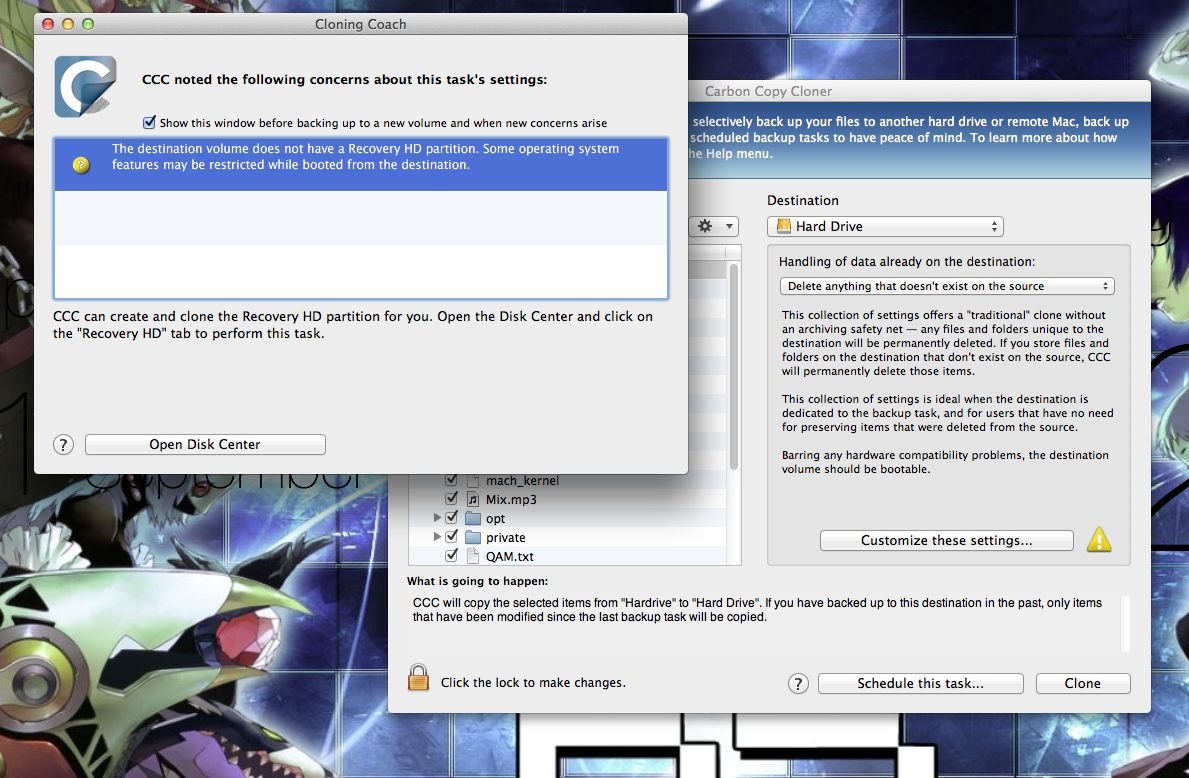1189x778 pixels.
Task: Select the Recovery HD partition concern row
Action: point(361,164)
